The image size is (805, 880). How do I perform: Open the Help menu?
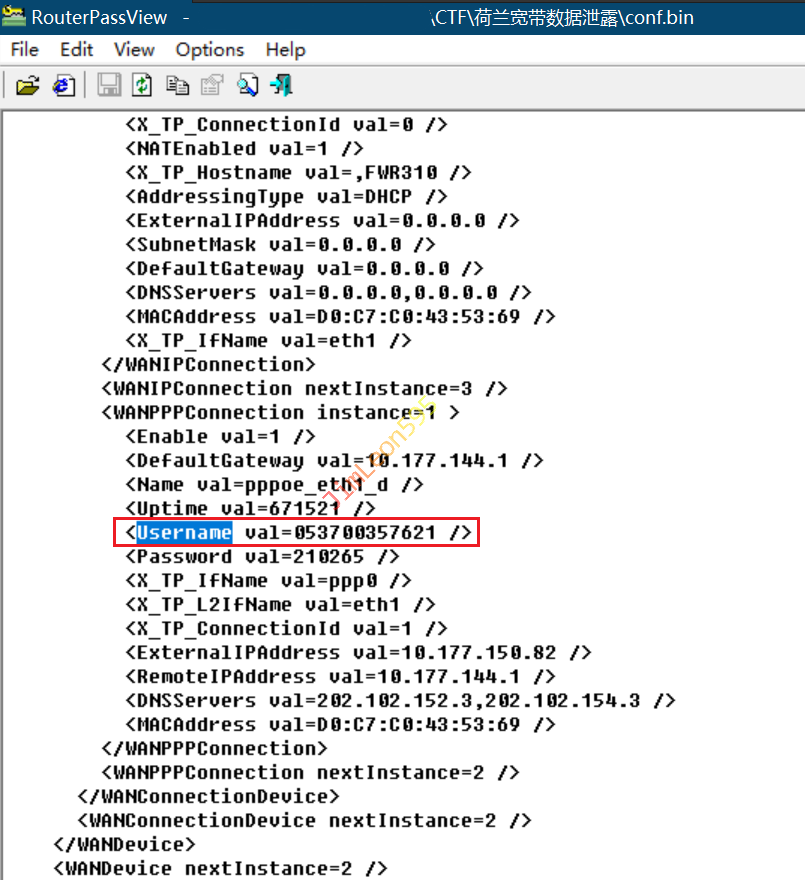coord(285,50)
